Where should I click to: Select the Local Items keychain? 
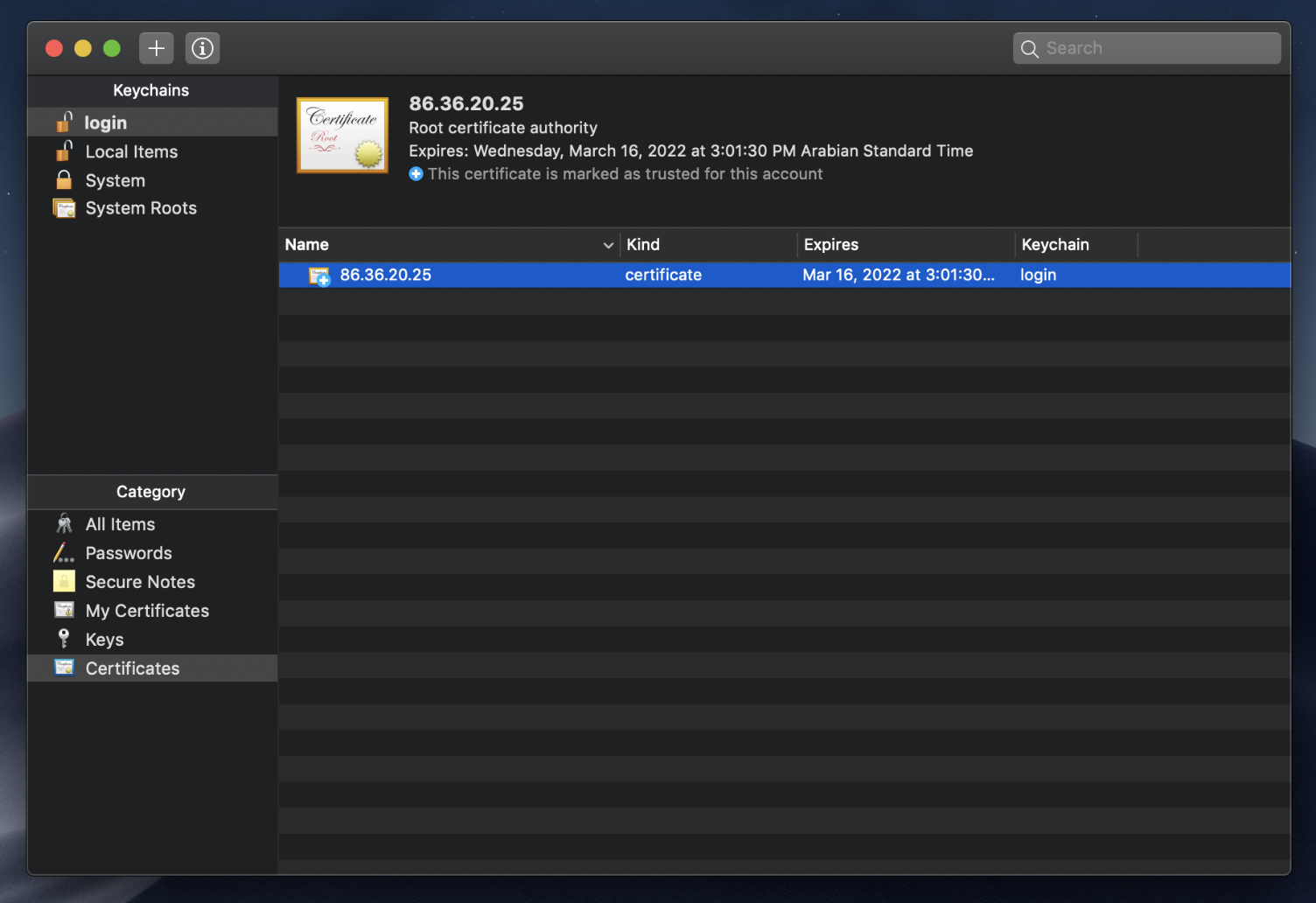tap(152, 151)
